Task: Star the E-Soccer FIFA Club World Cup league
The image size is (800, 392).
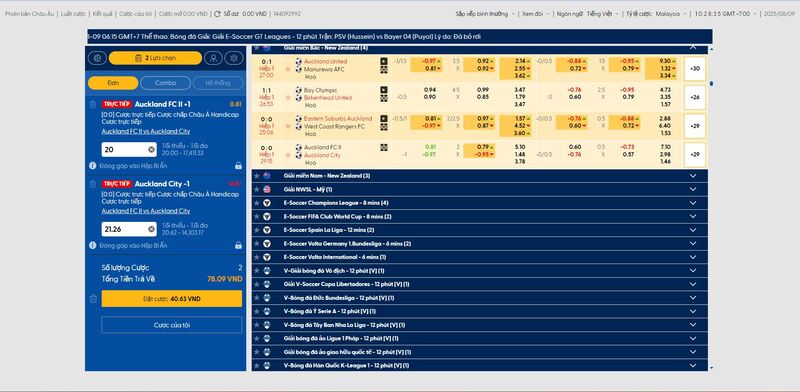Action: [x=257, y=216]
